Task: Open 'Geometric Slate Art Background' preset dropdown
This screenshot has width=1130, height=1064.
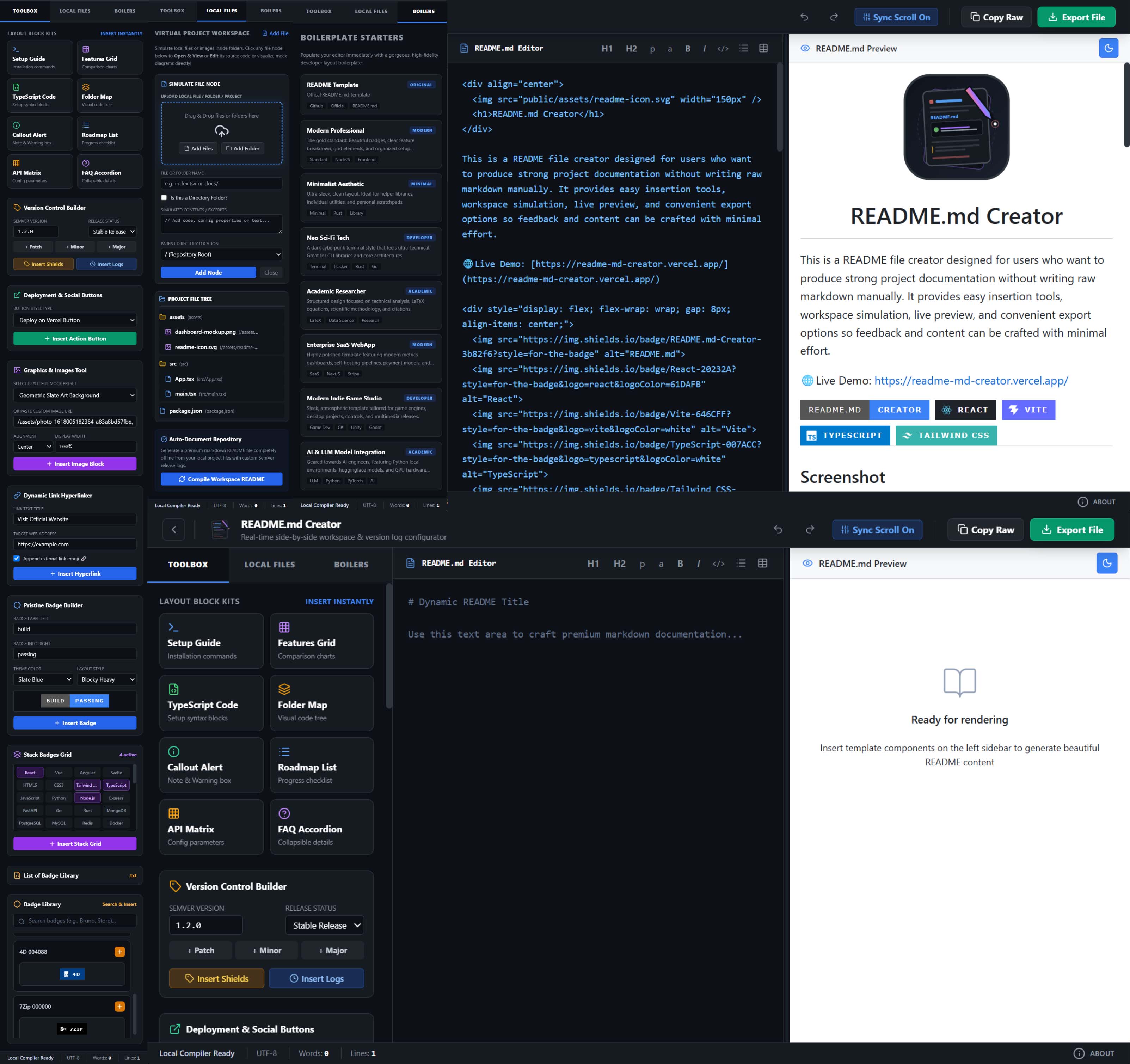Action: pos(75,395)
